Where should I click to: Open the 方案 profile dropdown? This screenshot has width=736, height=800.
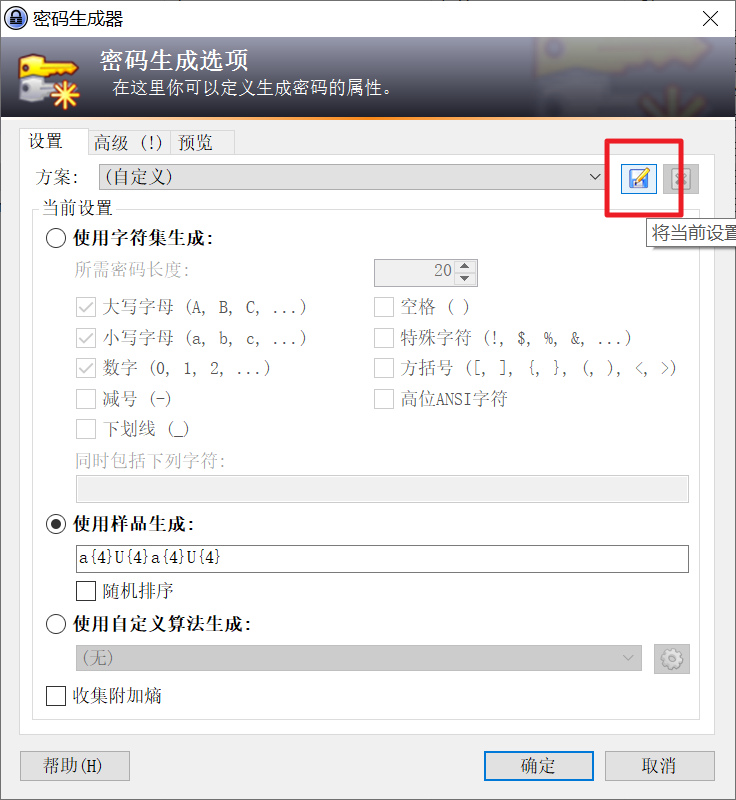coord(352,177)
